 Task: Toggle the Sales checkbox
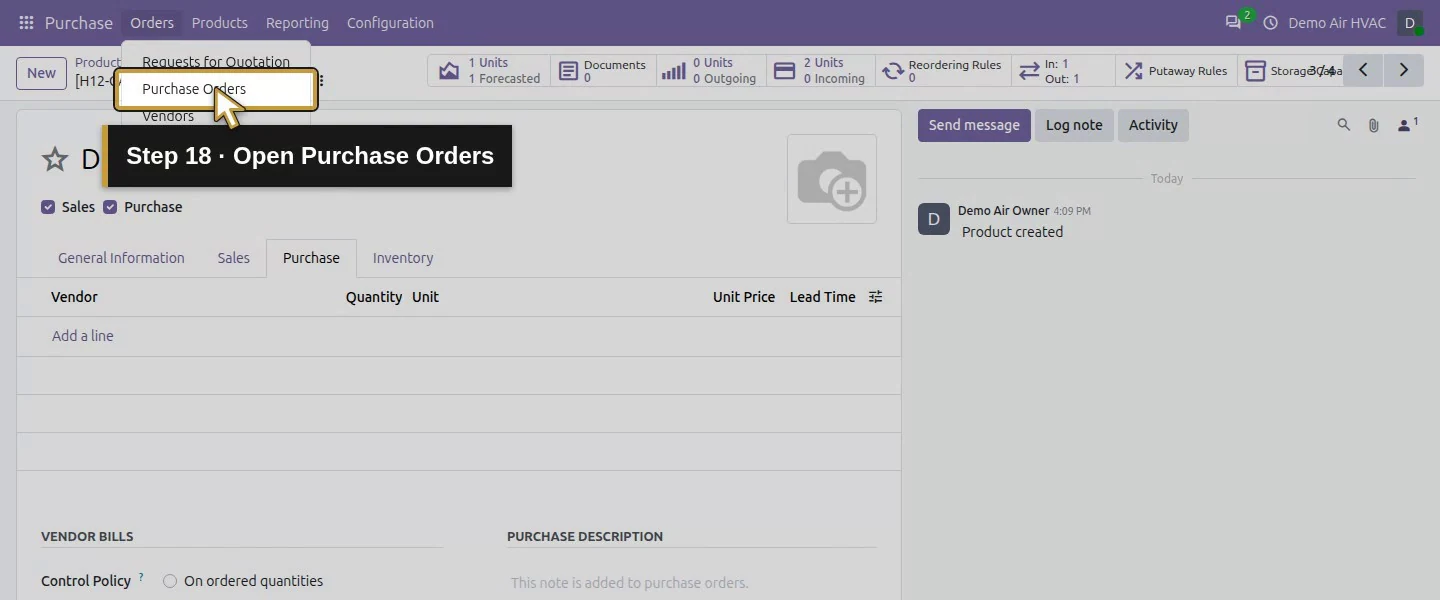(x=48, y=207)
